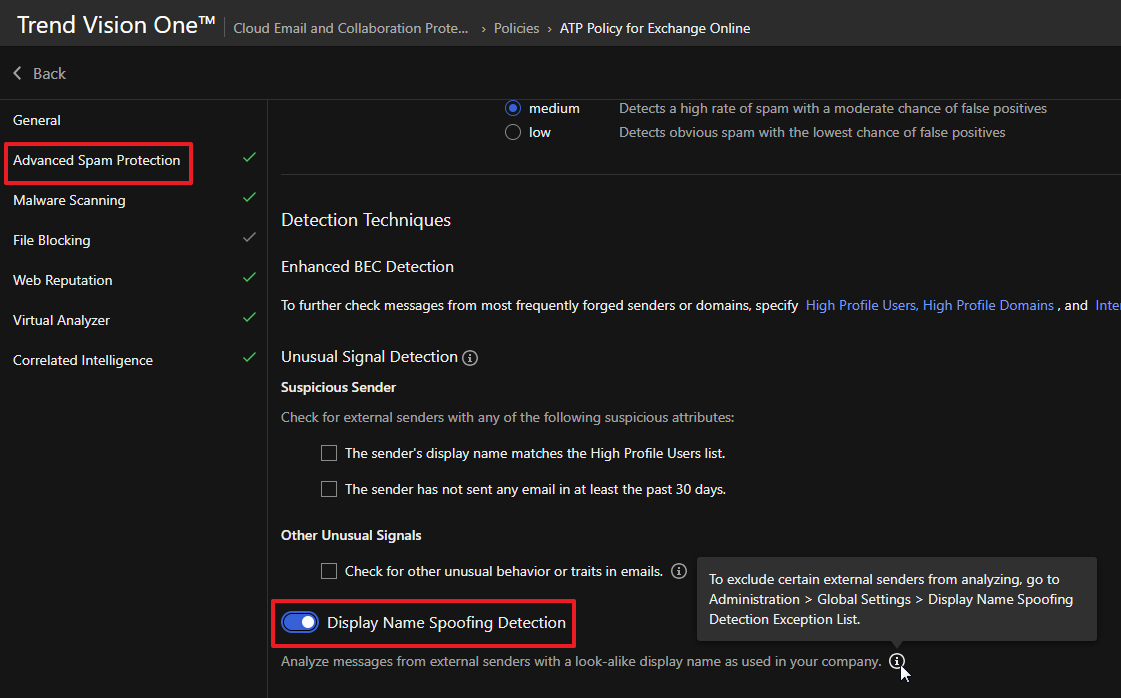Click info icon after look-alike display name text
The height and width of the screenshot is (698, 1121).
coord(897,661)
